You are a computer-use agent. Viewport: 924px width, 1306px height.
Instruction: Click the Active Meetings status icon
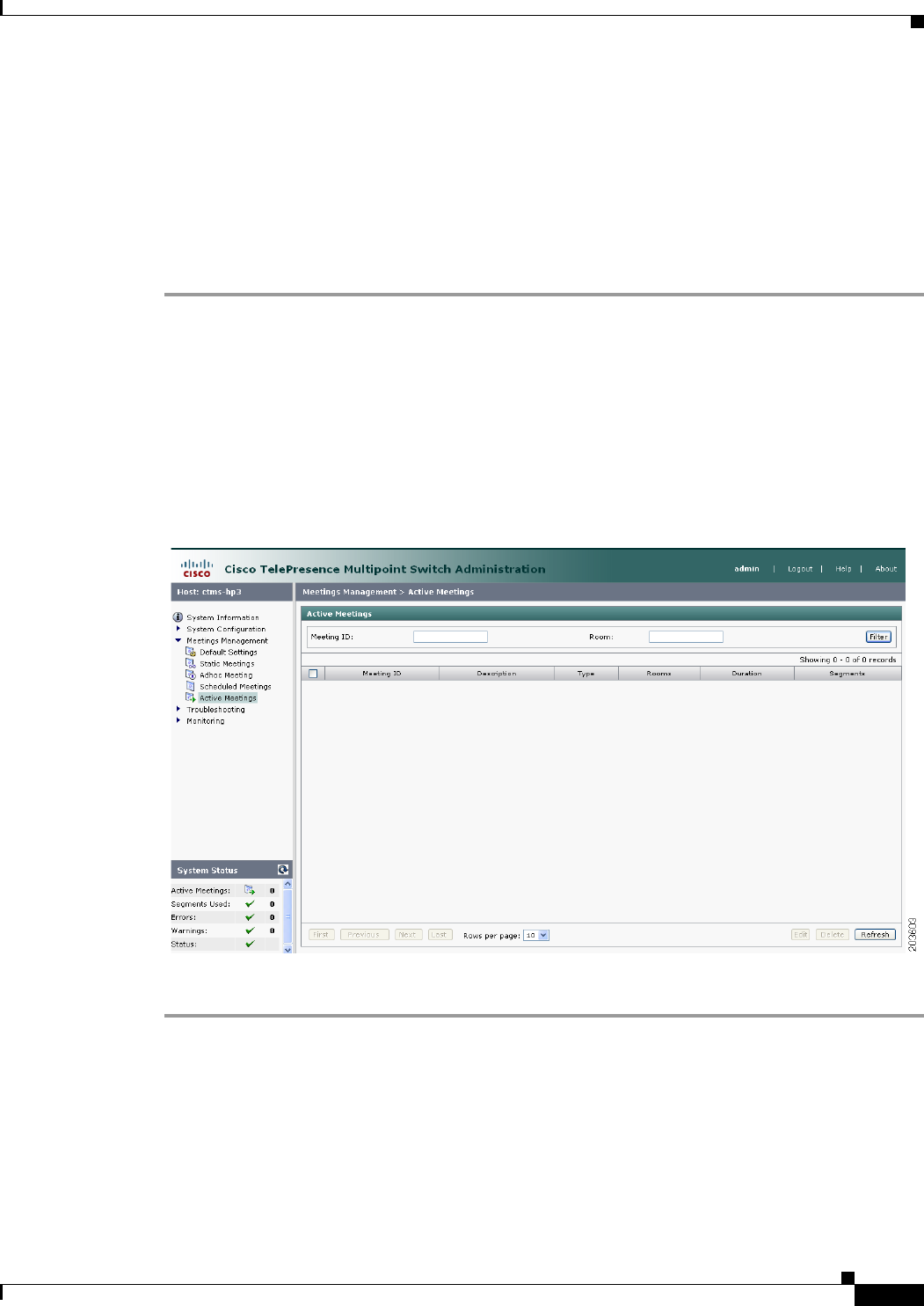(x=250, y=890)
